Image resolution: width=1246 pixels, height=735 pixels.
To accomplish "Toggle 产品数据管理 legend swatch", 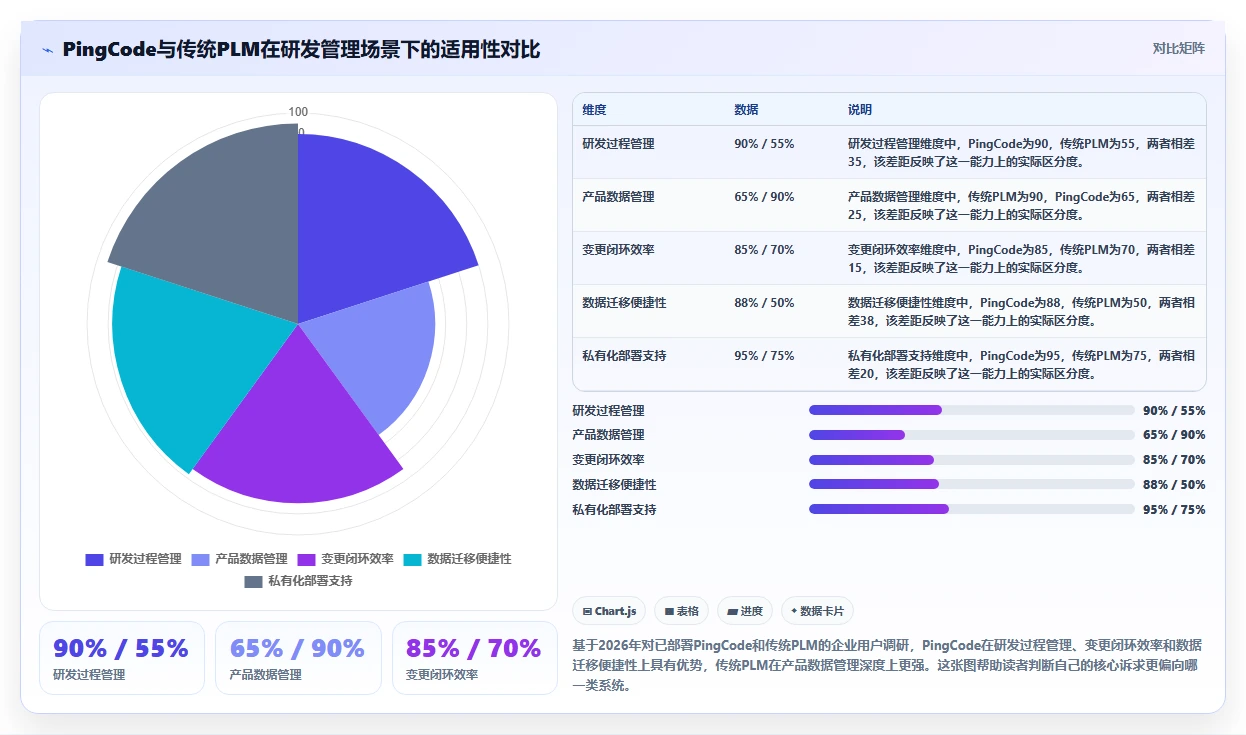I will point(200,559).
